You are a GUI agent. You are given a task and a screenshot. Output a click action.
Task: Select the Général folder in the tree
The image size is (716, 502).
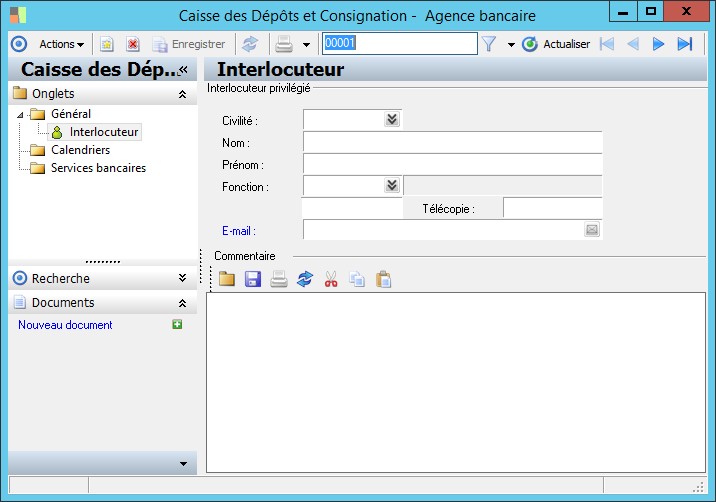(71, 114)
